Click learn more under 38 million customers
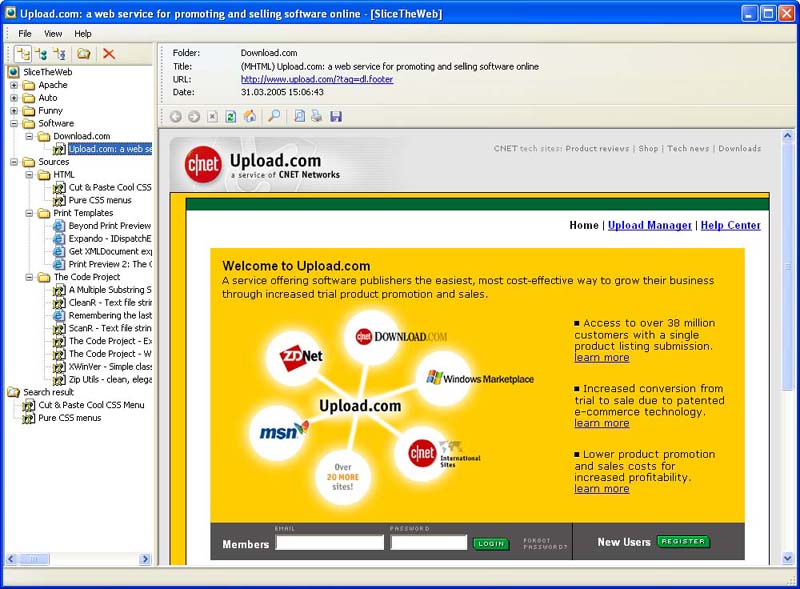Viewport: 800px width, 589px height. click(602, 358)
